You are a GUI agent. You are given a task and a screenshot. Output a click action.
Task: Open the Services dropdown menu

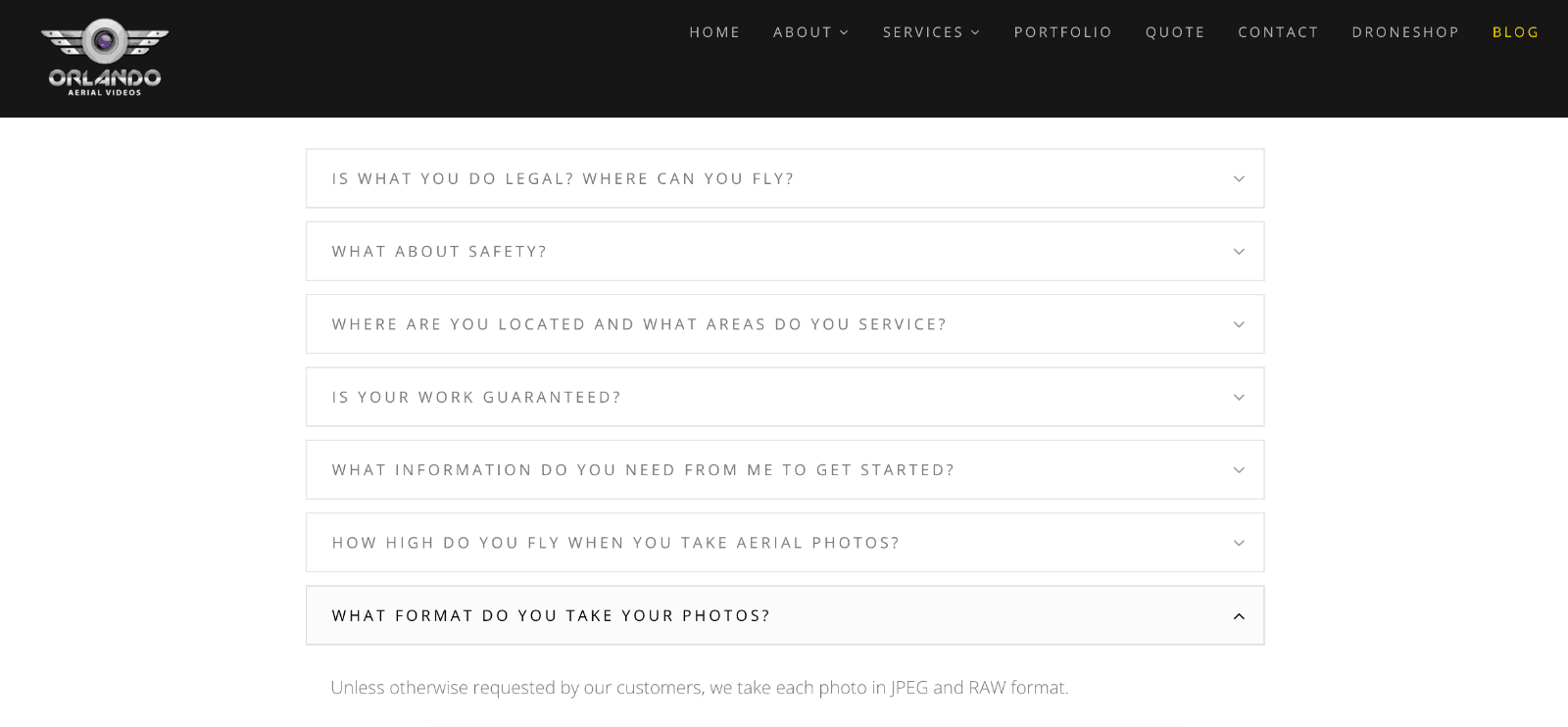coord(931,32)
